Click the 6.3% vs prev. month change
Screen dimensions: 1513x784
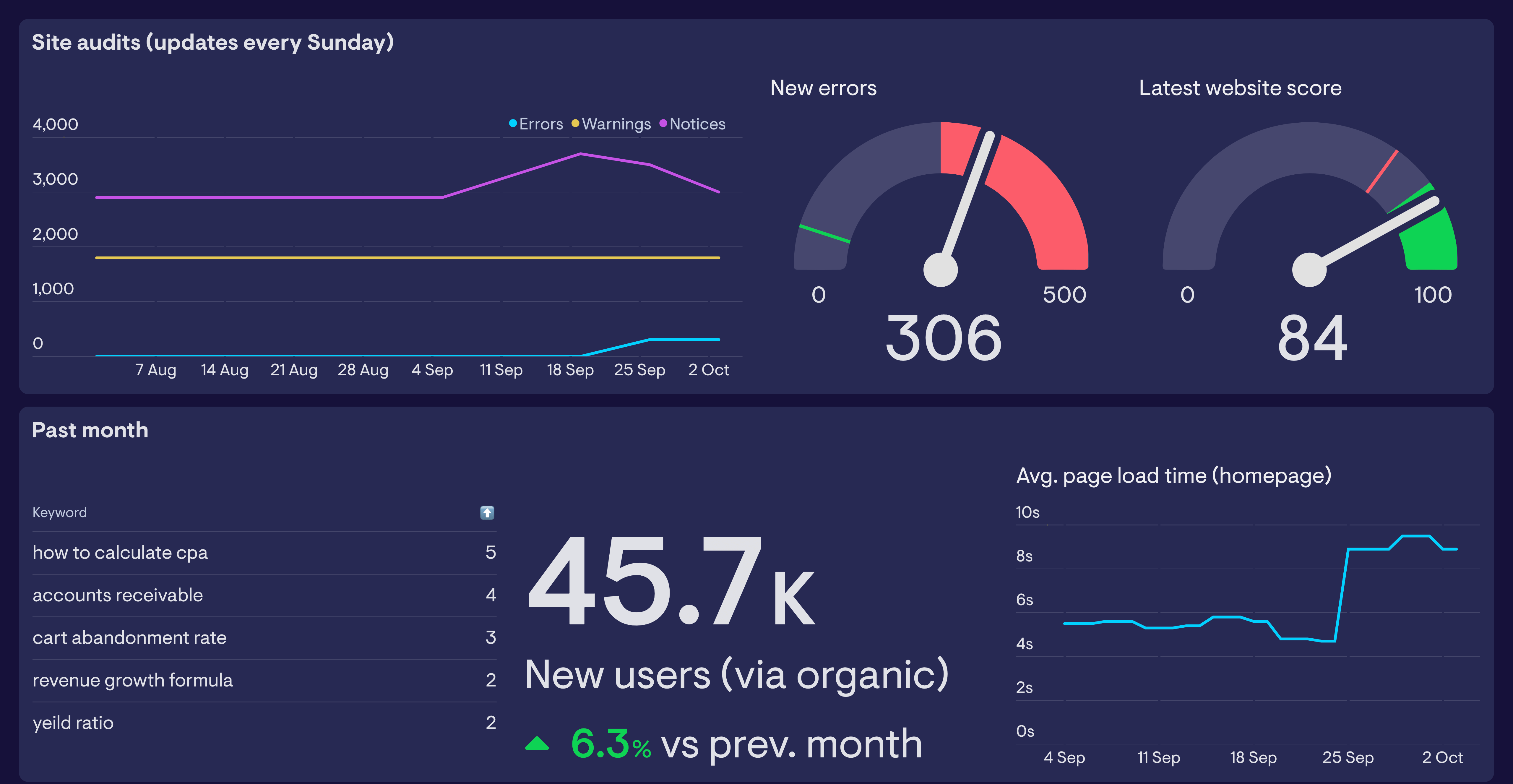(x=746, y=745)
